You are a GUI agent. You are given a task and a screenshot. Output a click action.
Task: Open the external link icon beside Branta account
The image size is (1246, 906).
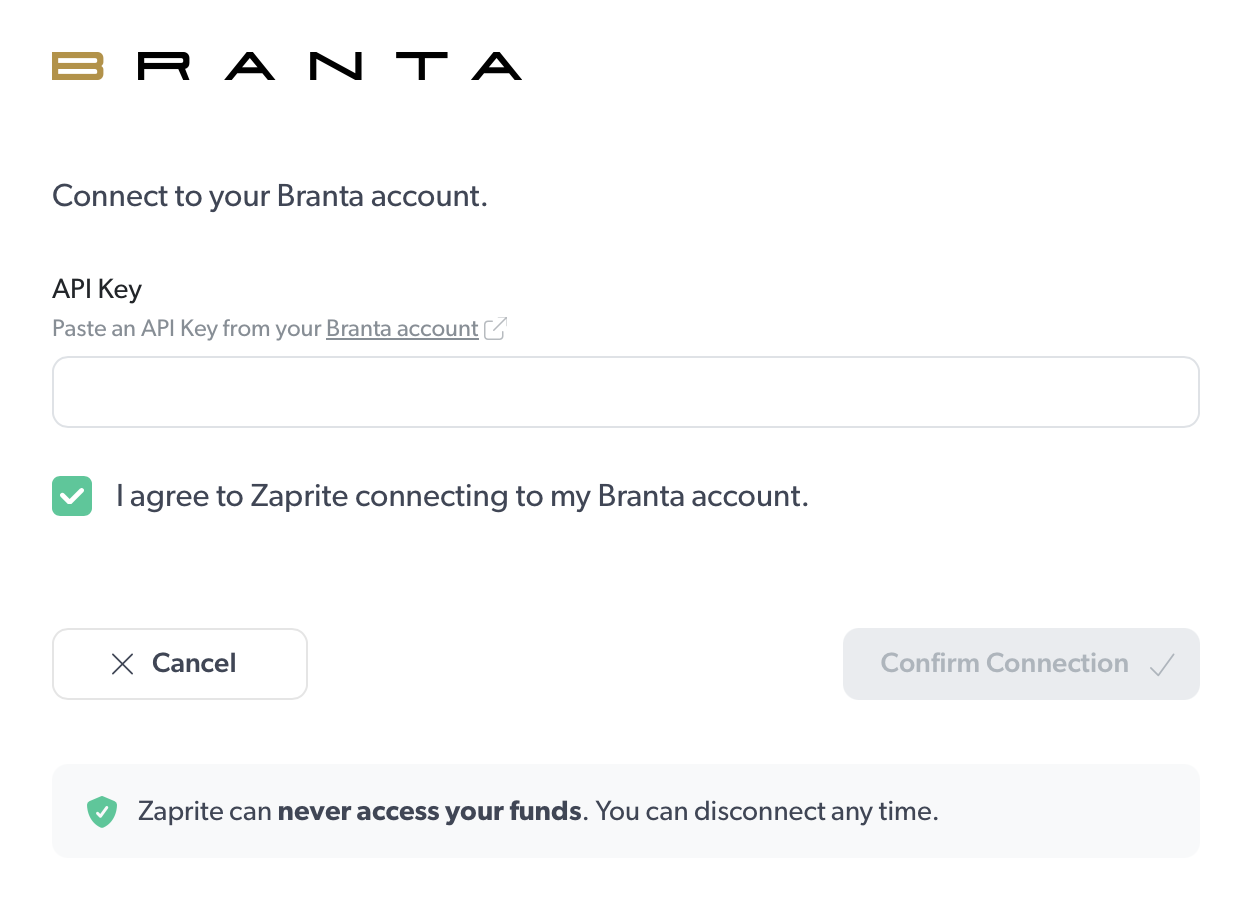[496, 328]
